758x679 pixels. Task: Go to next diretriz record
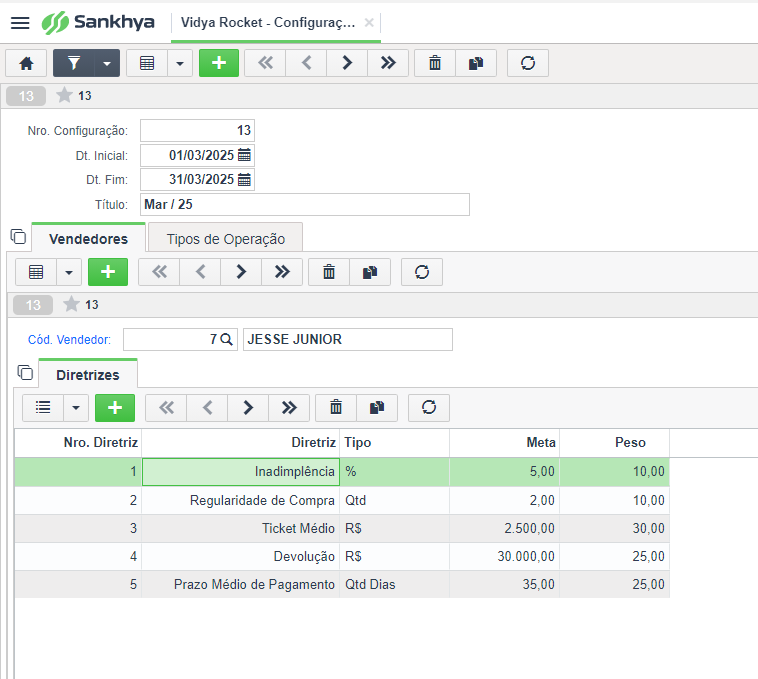click(248, 408)
